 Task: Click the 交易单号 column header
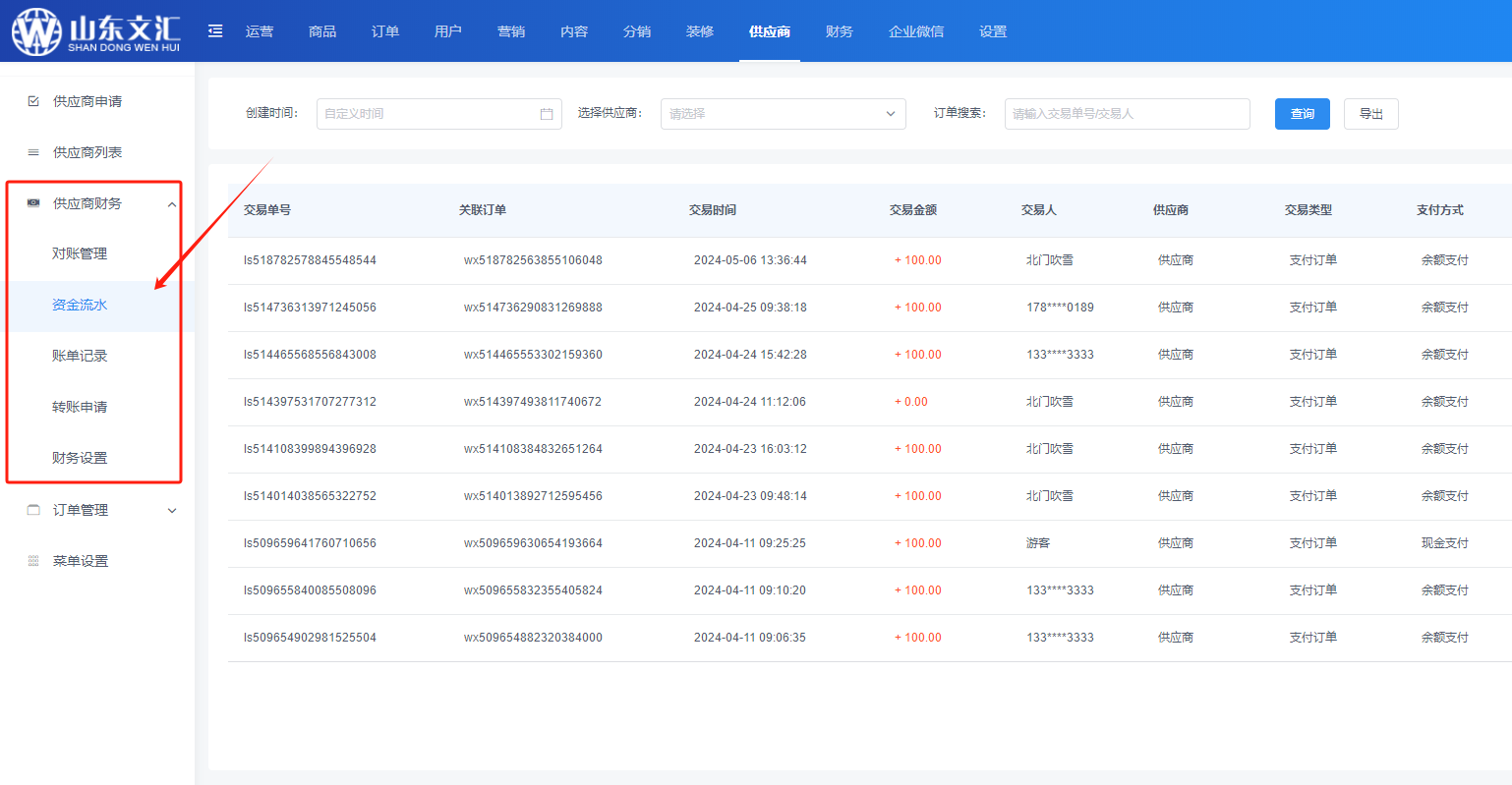(x=267, y=210)
